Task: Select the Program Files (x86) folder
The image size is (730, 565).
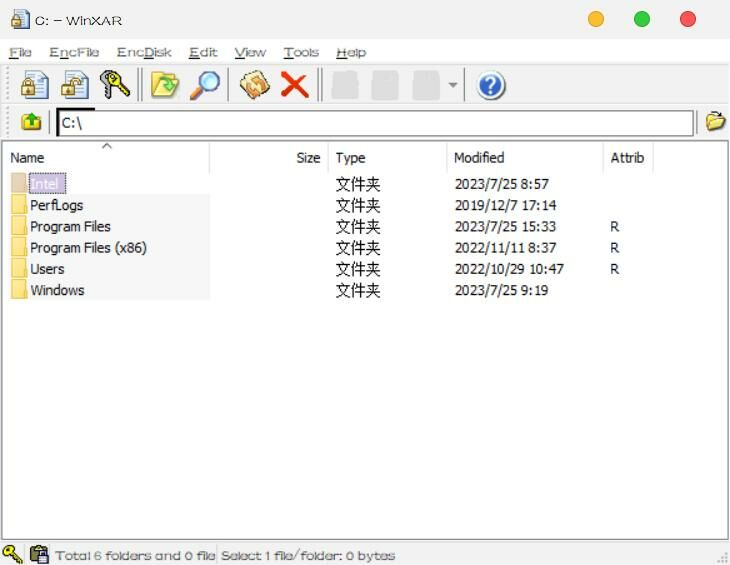Action: 88,248
